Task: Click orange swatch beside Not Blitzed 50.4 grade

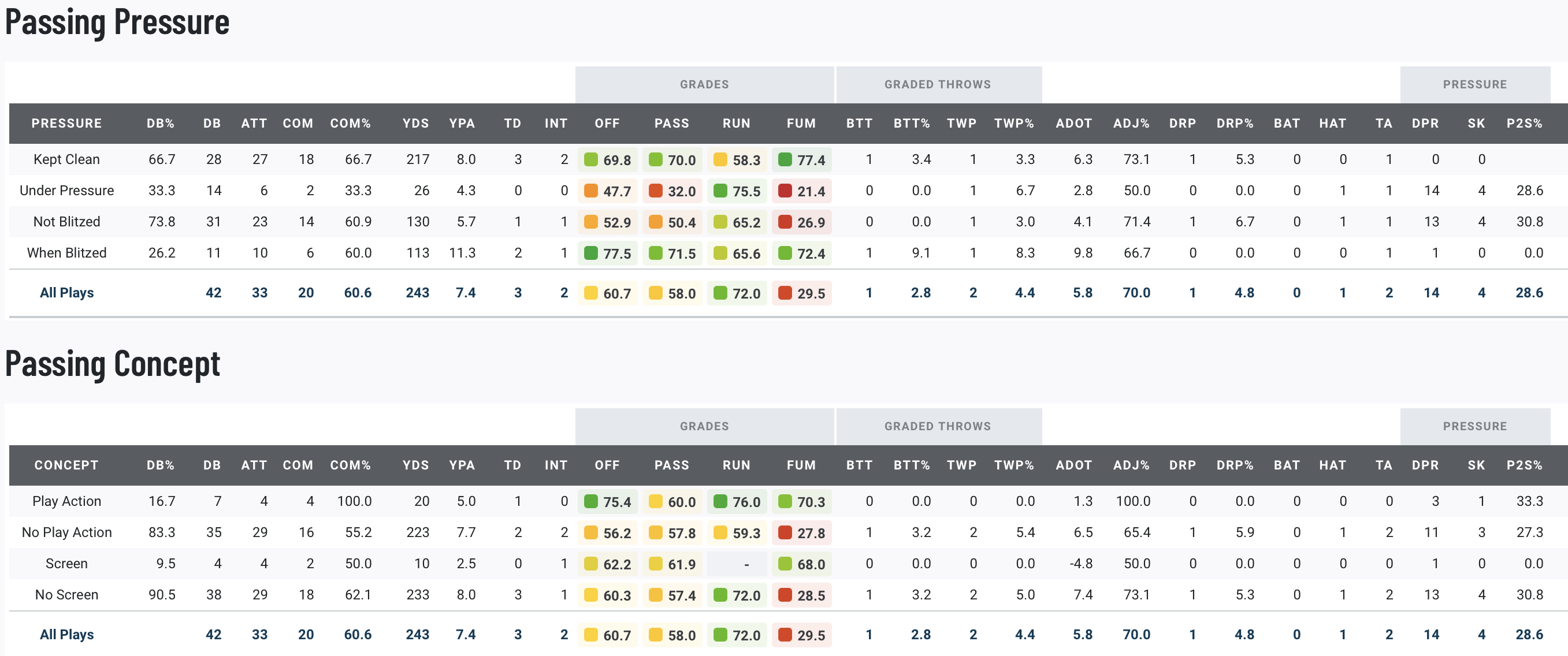Action: tap(656, 222)
